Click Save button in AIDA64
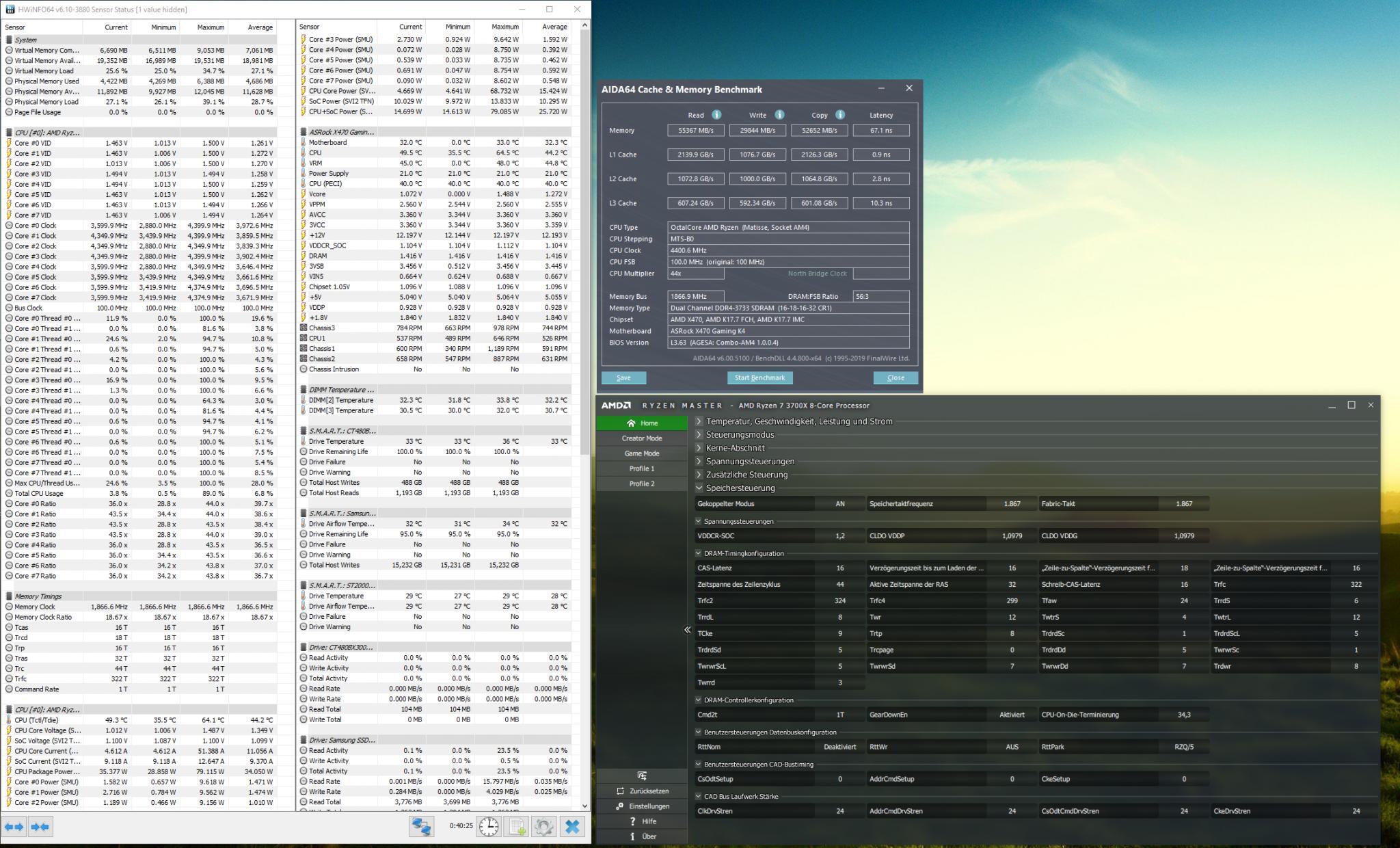Image resolution: width=1400 pixels, height=848 pixels. point(623,377)
